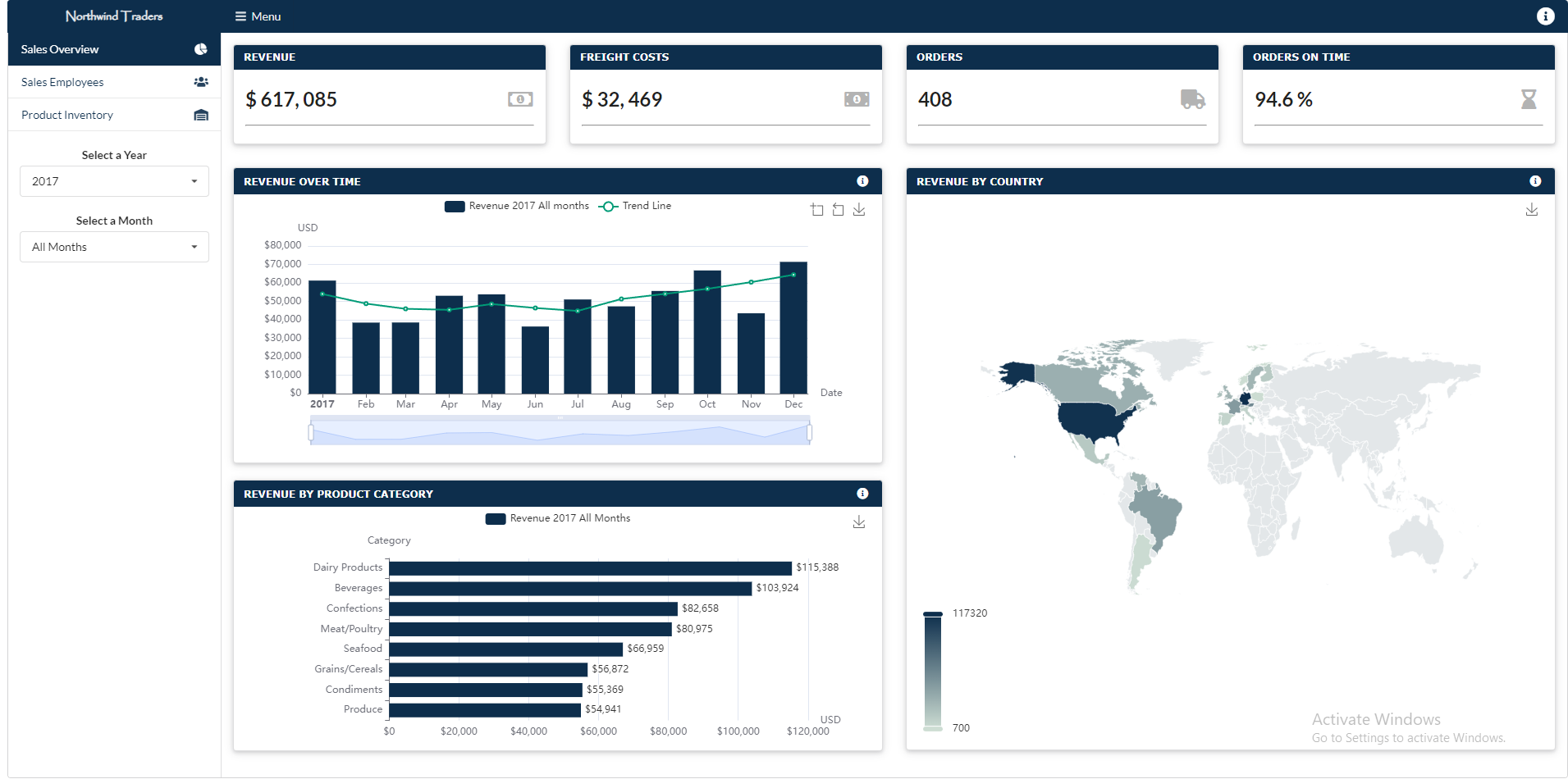Open the Sales Overview tab

tap(114, 49)
